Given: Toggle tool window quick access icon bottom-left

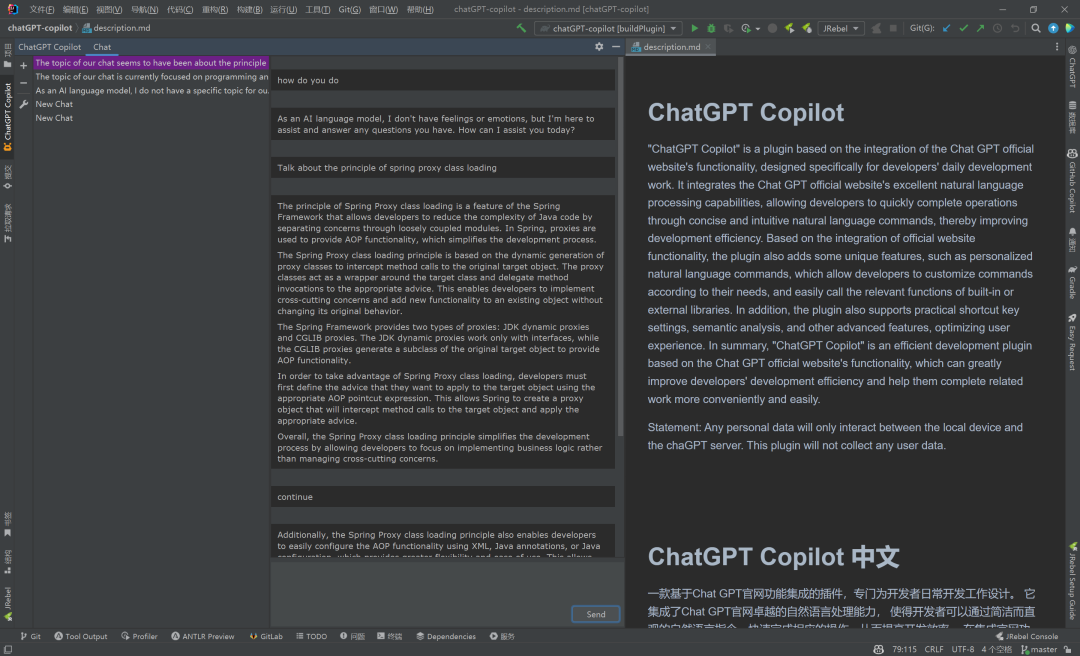Looking at the screenshot, I should pyautogui.click(x=7, y=649).
